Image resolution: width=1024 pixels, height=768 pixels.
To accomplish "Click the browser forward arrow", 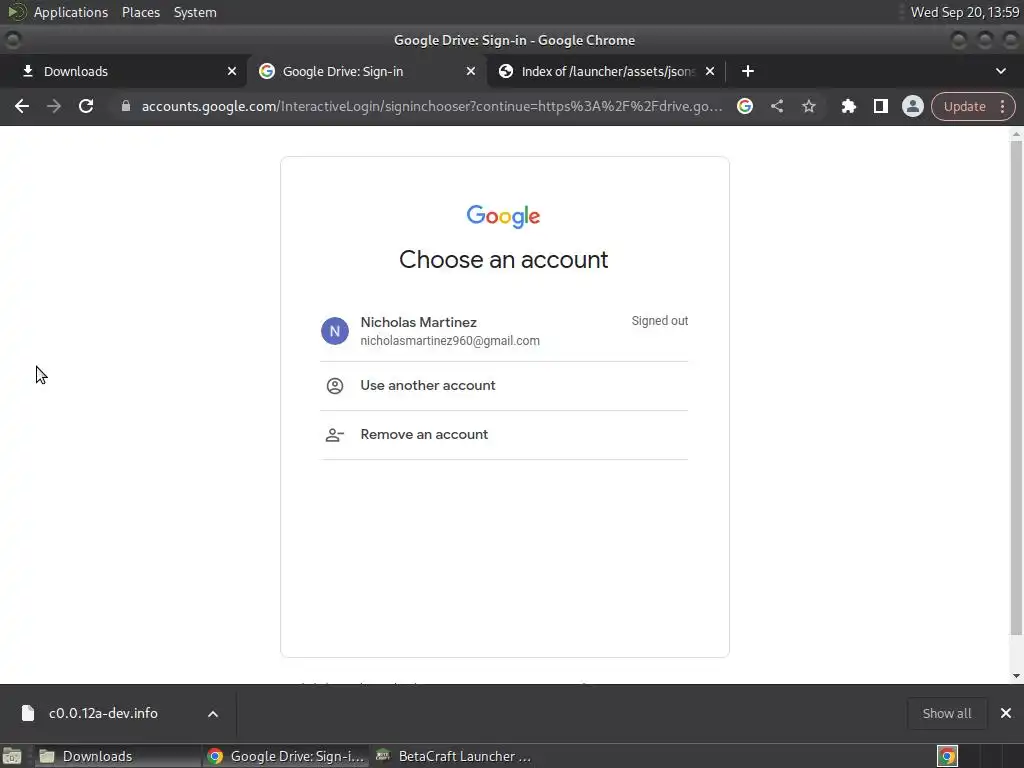I will coord(54,106).
